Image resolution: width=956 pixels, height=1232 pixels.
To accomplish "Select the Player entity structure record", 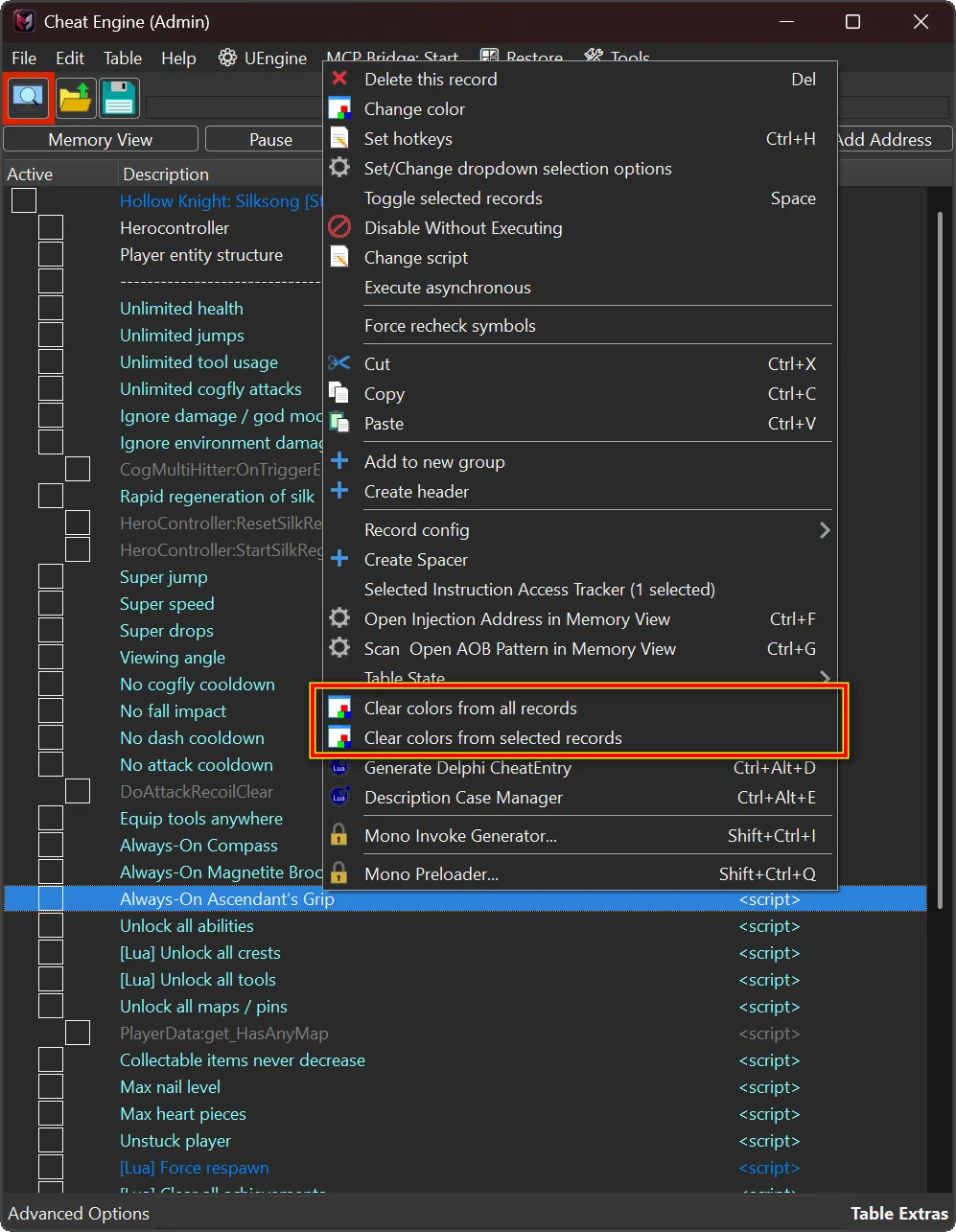I will coord(201,254).
